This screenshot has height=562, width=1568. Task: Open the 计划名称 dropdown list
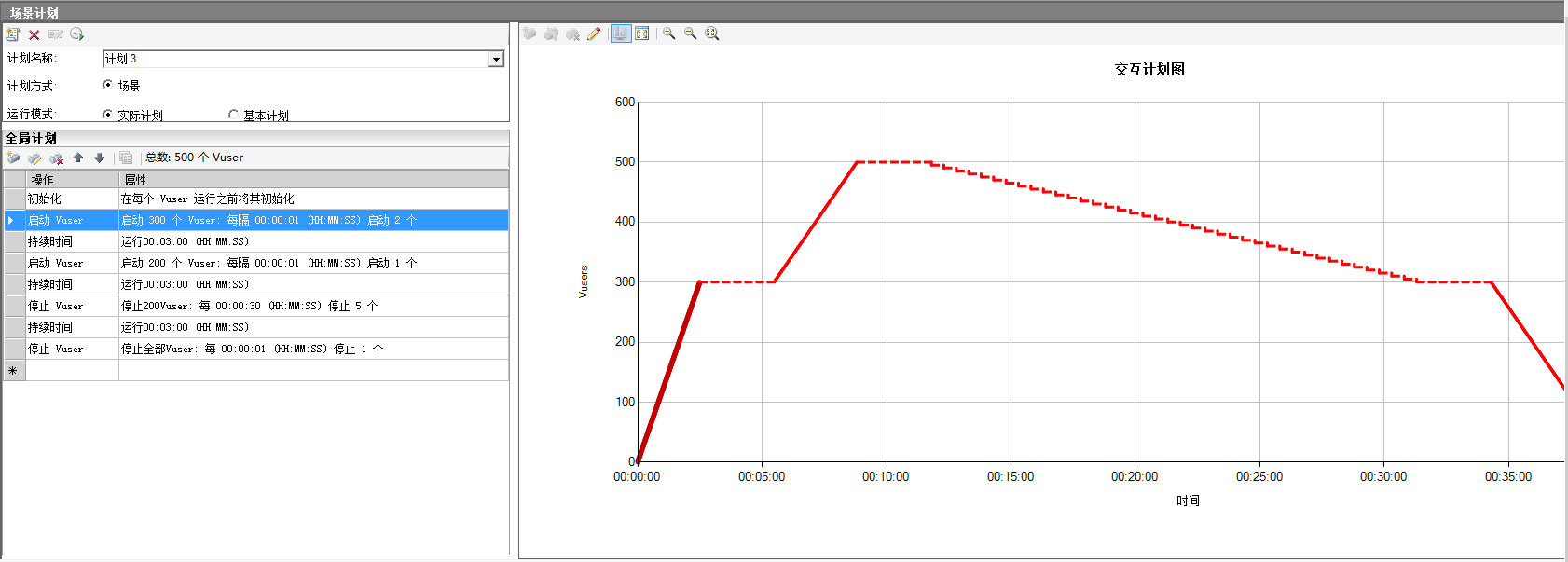tap(496, 59)
